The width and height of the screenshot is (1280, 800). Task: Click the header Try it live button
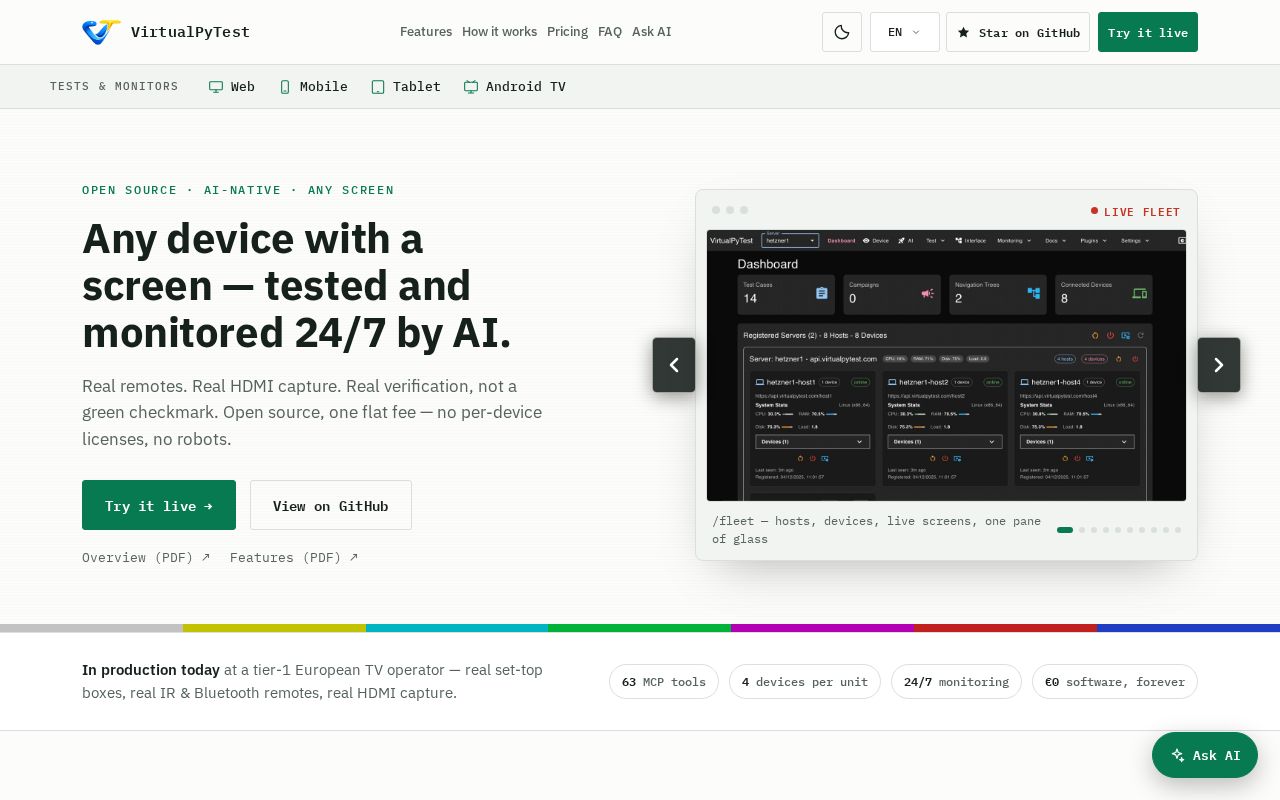coord(1148,32)
